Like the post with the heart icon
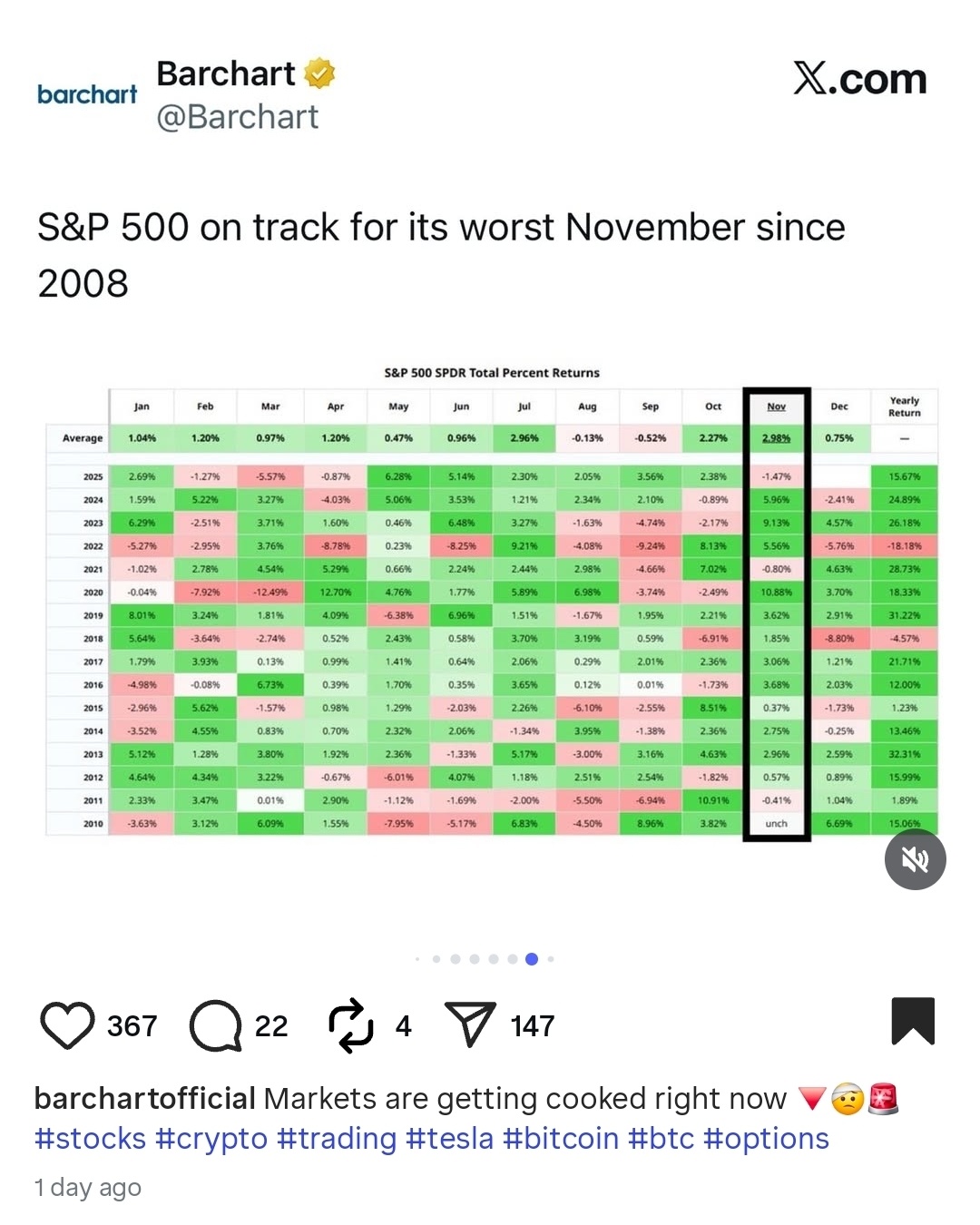This screenshot has width=980, height=1225. point(67,1025)
